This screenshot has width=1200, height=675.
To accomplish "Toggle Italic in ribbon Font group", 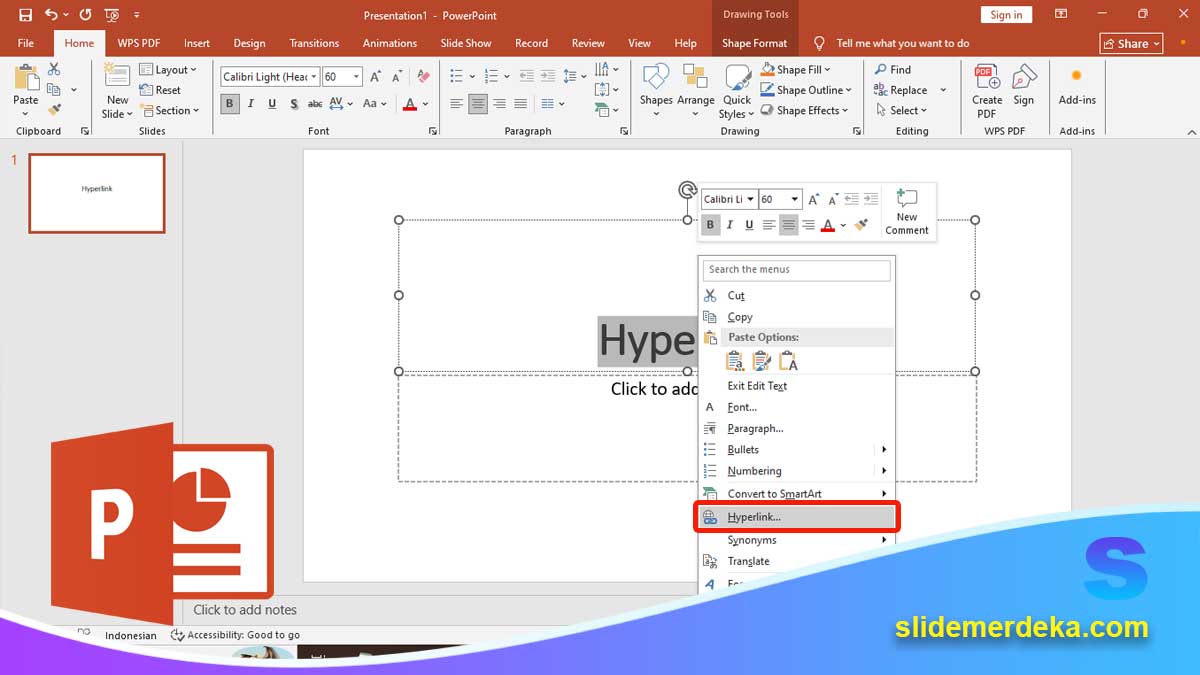I will (x=252, y=104).
